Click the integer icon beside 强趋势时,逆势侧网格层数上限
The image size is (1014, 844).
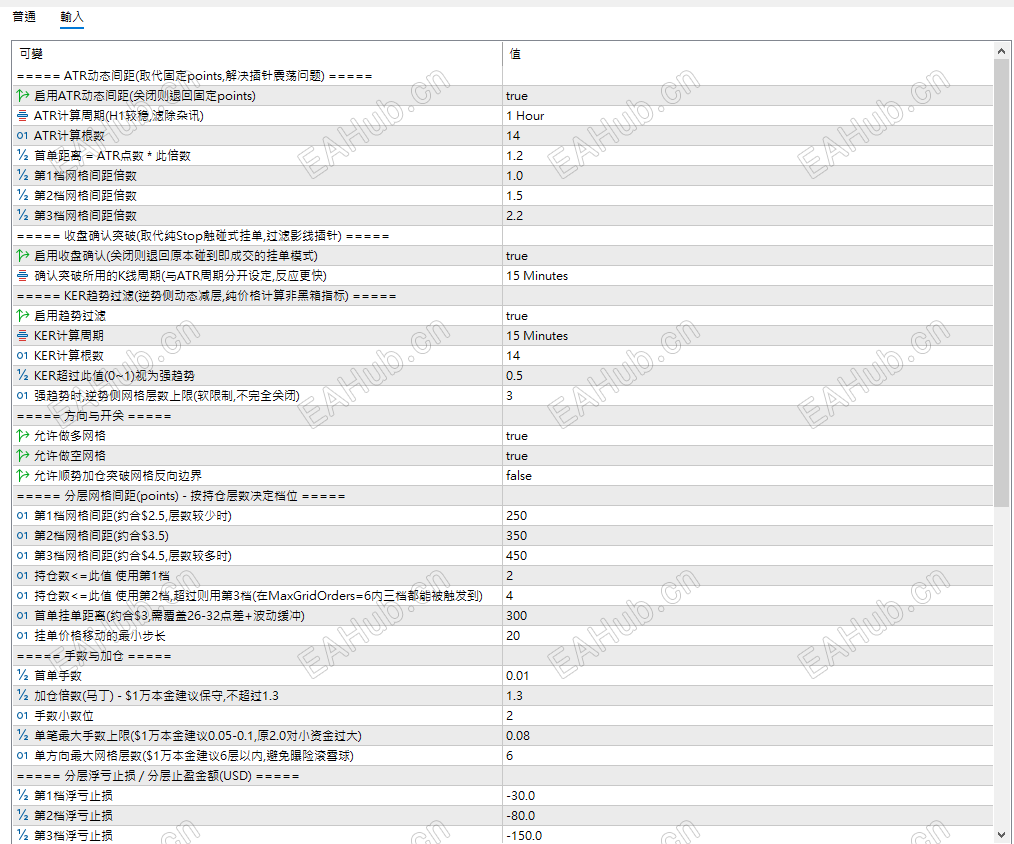(23, 396)
